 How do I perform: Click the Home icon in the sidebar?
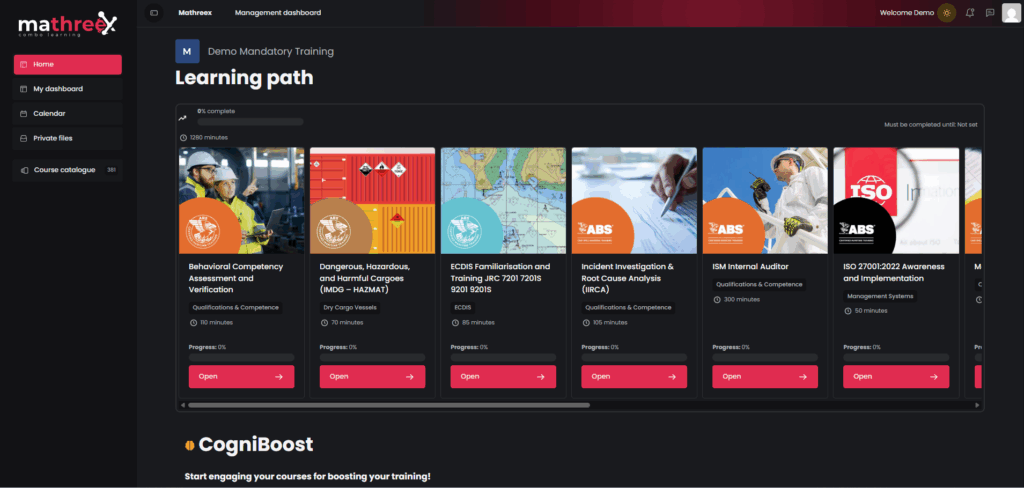tap(24, 64)
